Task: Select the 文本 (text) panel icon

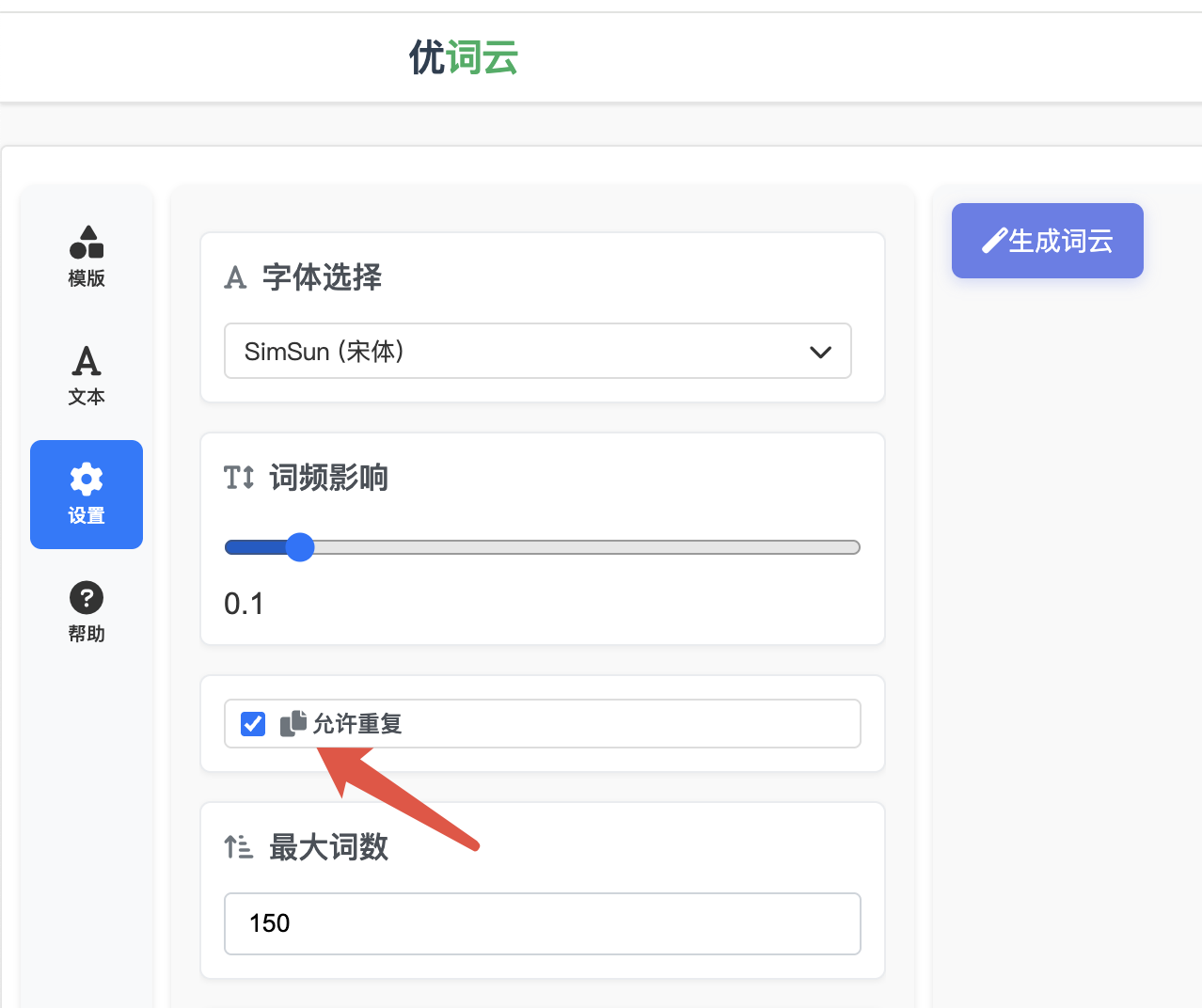Action: (86, 374)
